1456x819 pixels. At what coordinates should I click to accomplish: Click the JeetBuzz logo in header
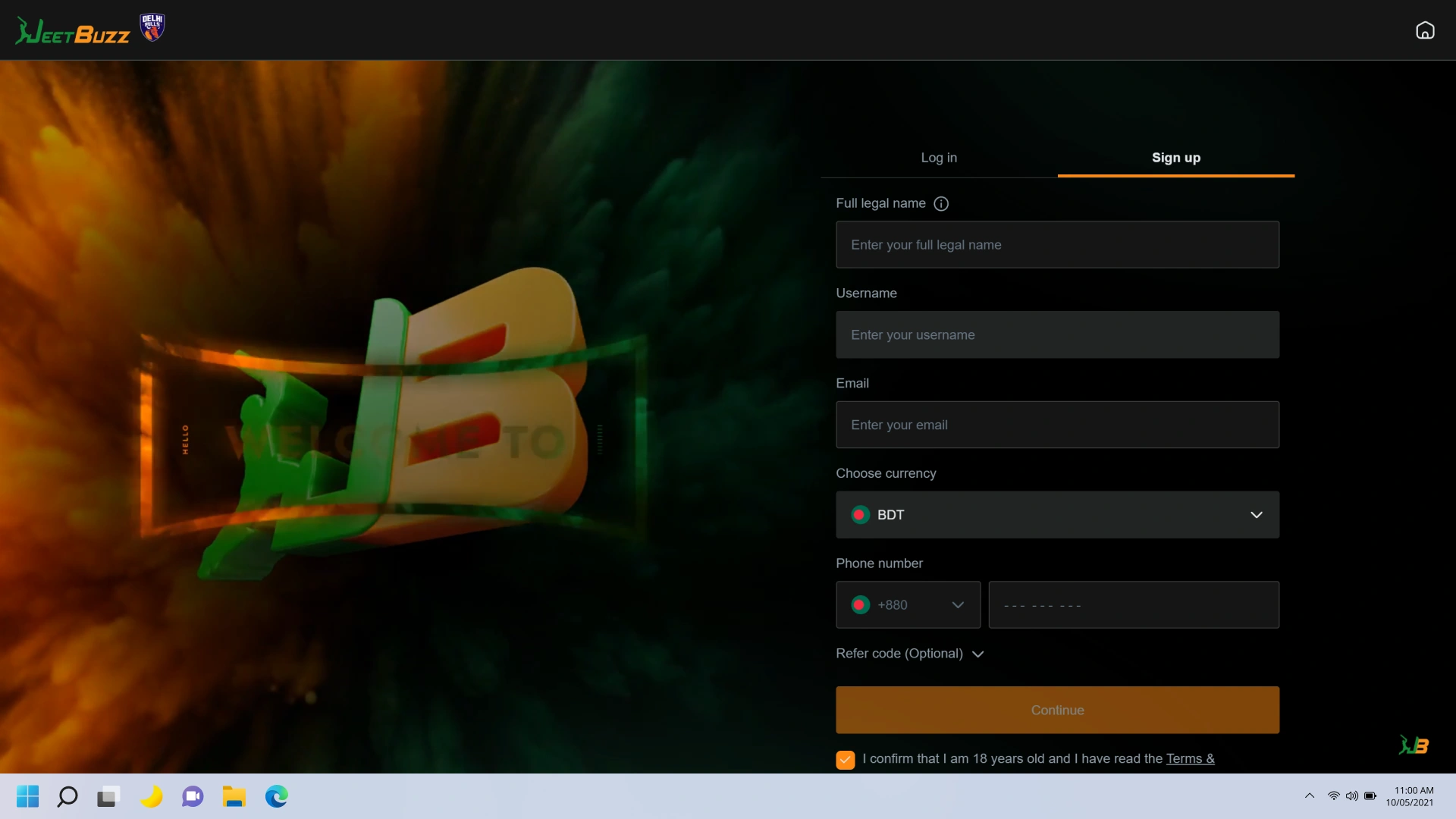(x=73, y=31)
